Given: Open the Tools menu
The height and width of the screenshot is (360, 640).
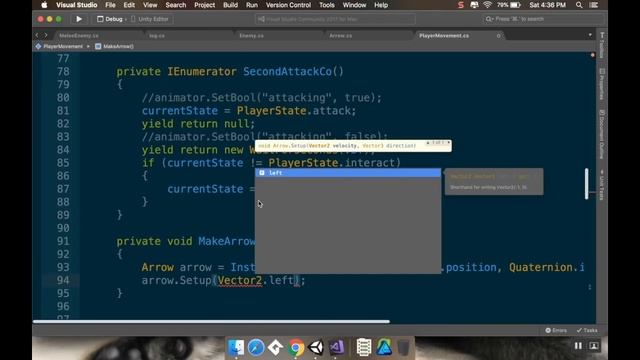Looking at the screenshot, I should point(327,5).
